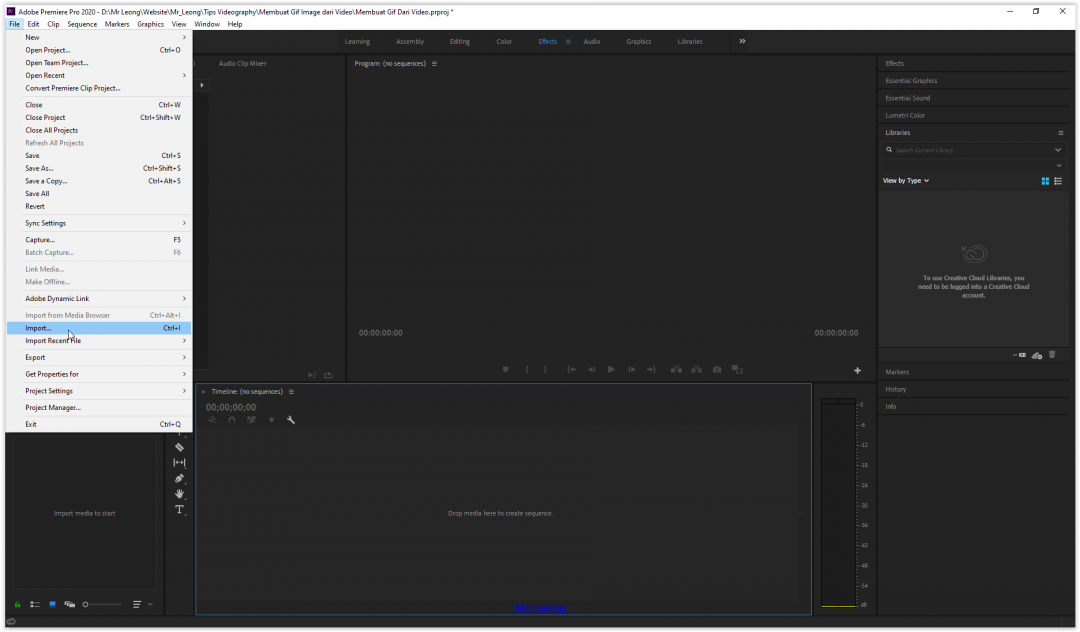Click the plus Button Editor in Program monitor
This screenshot has width=1080, height=632.
pyautogui.click(x=857, y=370)
